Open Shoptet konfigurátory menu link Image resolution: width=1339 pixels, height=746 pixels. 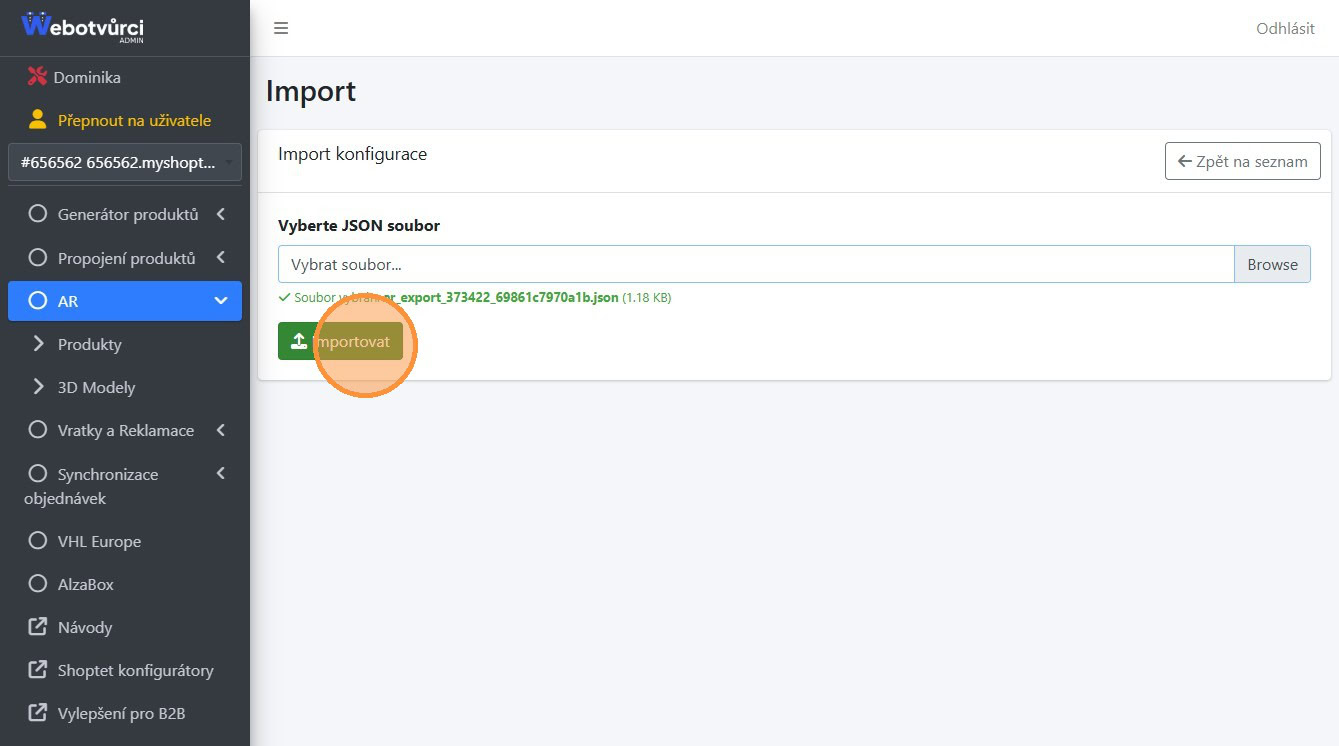[125, 670]
